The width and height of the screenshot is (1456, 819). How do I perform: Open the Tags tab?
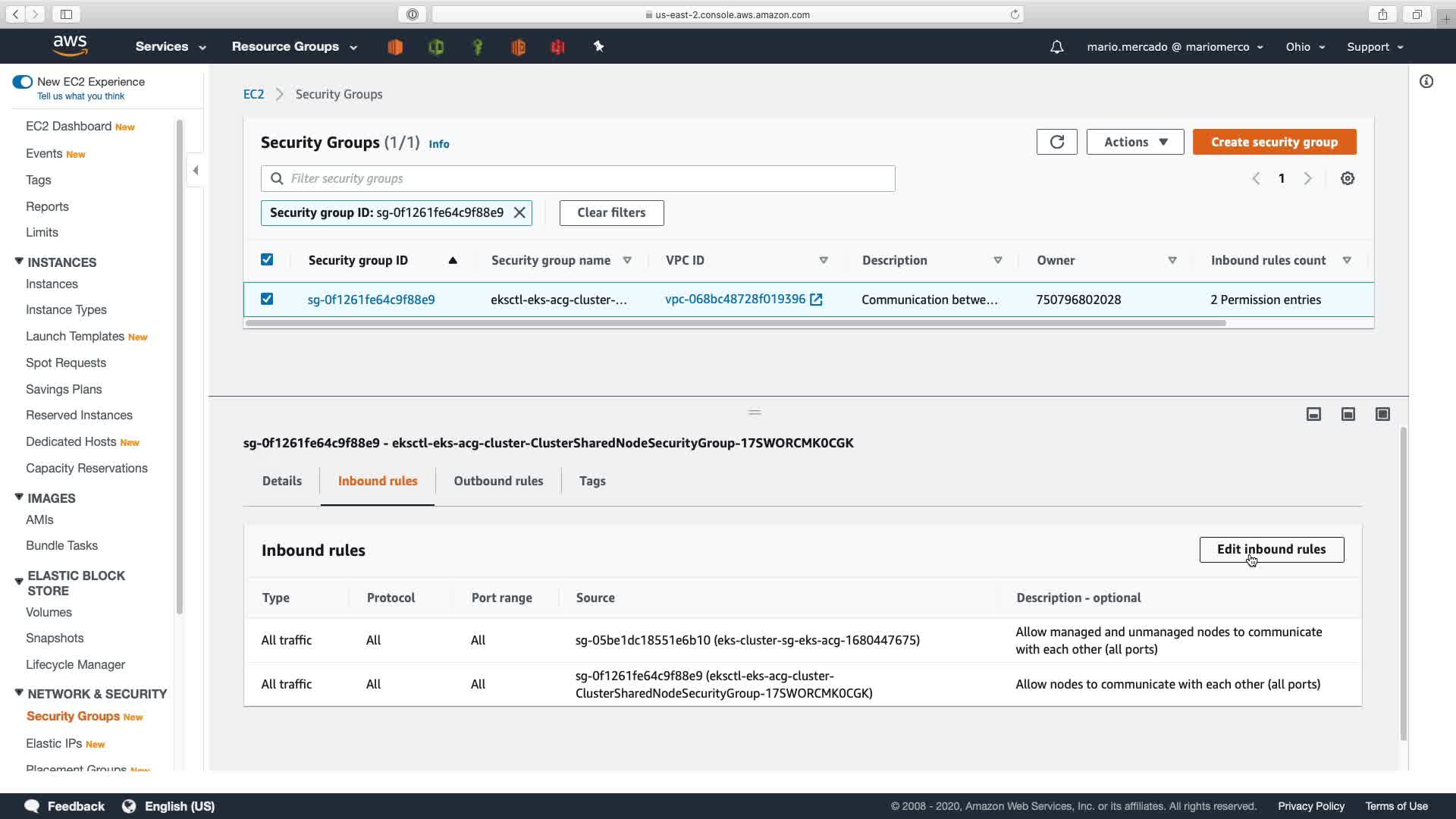tap(591, 482)
